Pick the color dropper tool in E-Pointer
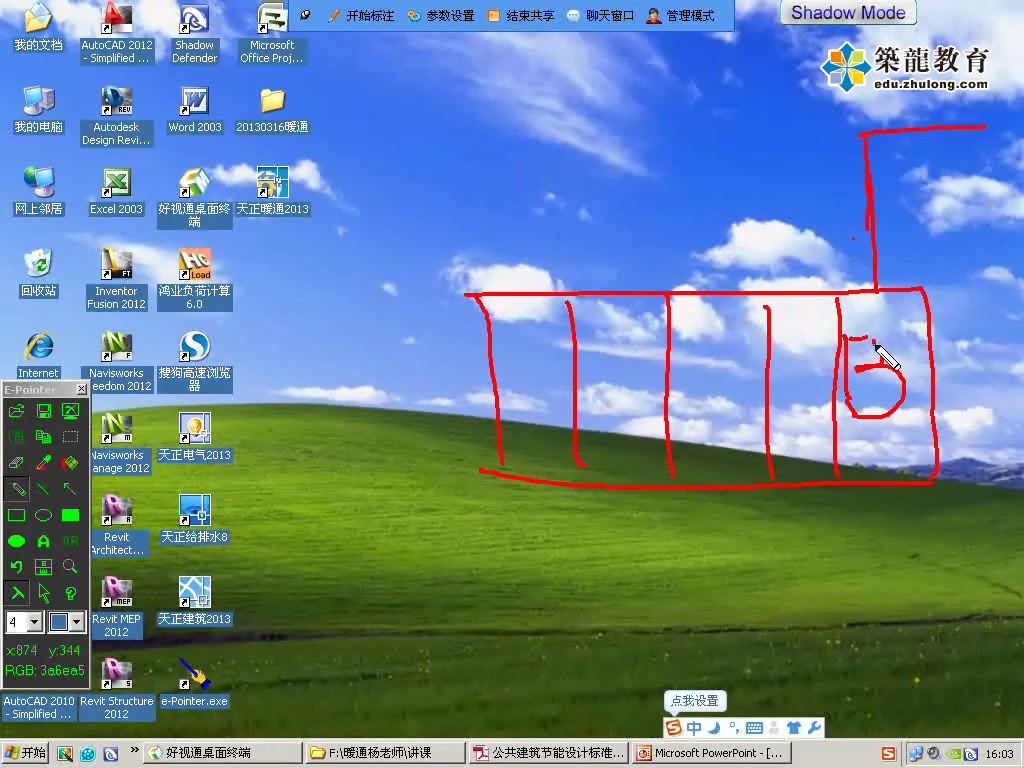 coord(43,463)
